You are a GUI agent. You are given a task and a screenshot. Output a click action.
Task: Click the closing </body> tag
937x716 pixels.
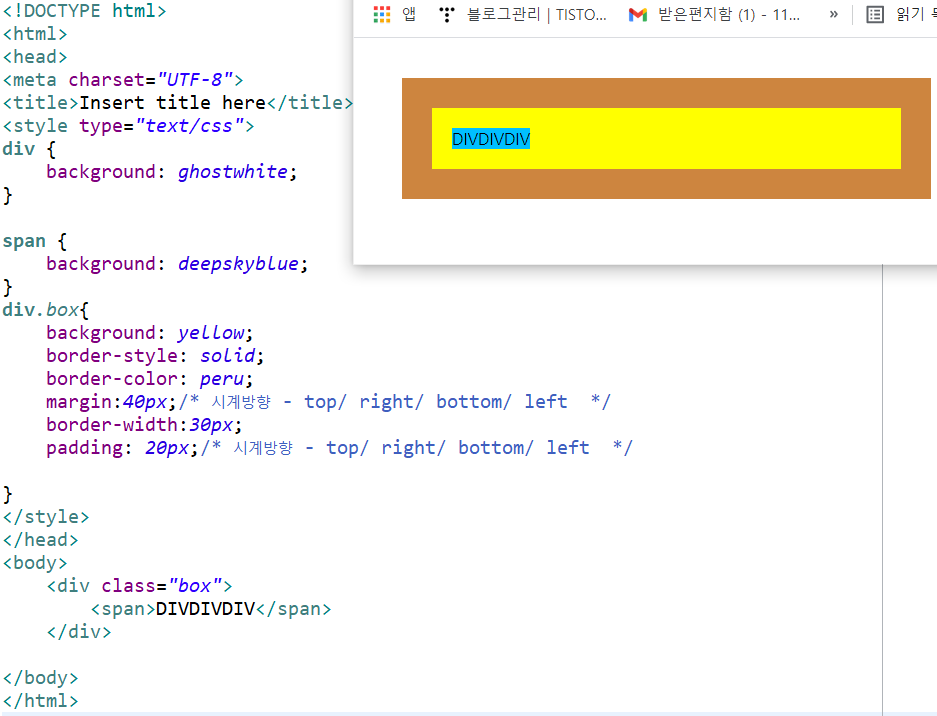pyautogui.click(x=41, y=678)
